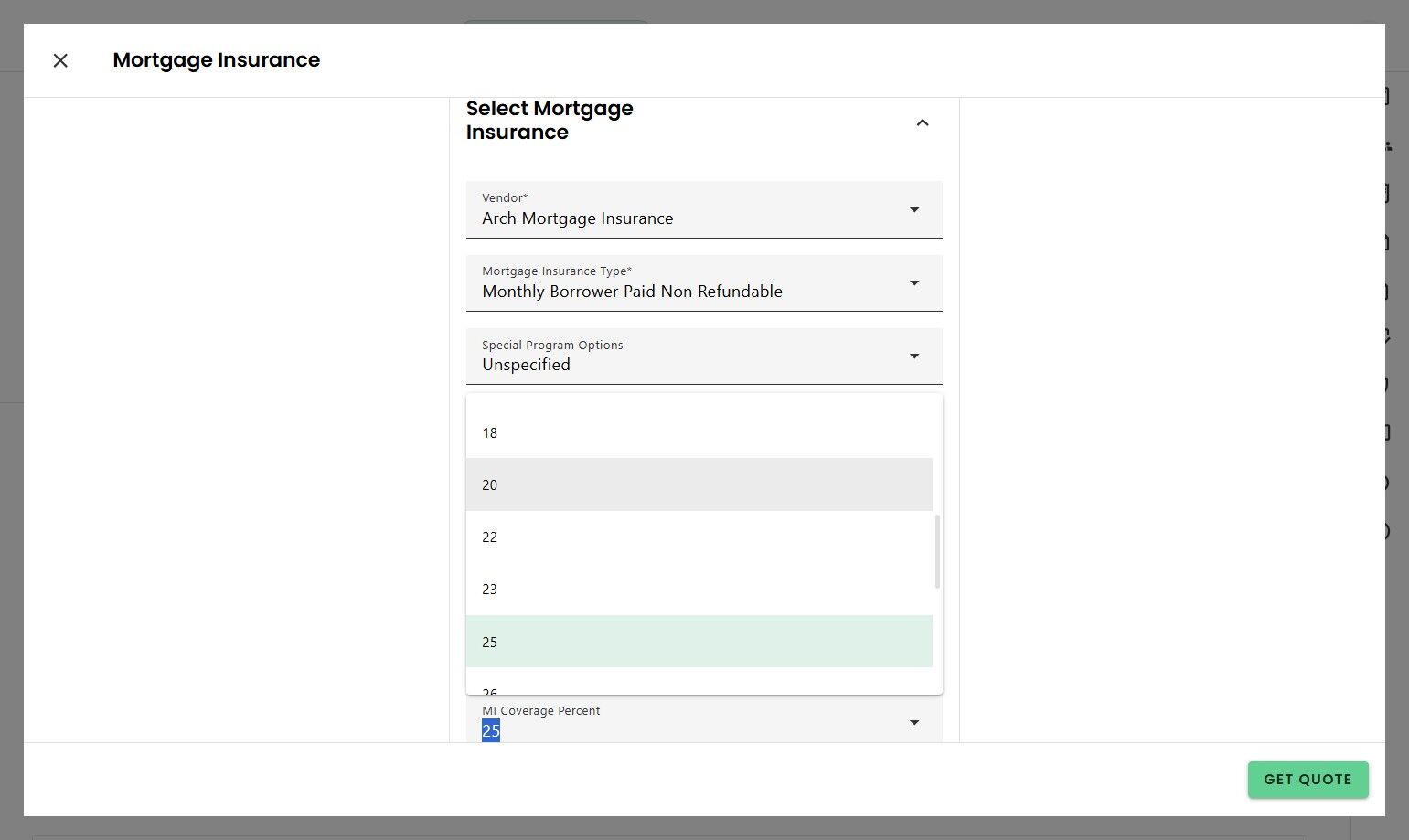Select the partially visible 26 option
Image resolution: width=1409 pixels, height=840 pixels.
[490, 691]
